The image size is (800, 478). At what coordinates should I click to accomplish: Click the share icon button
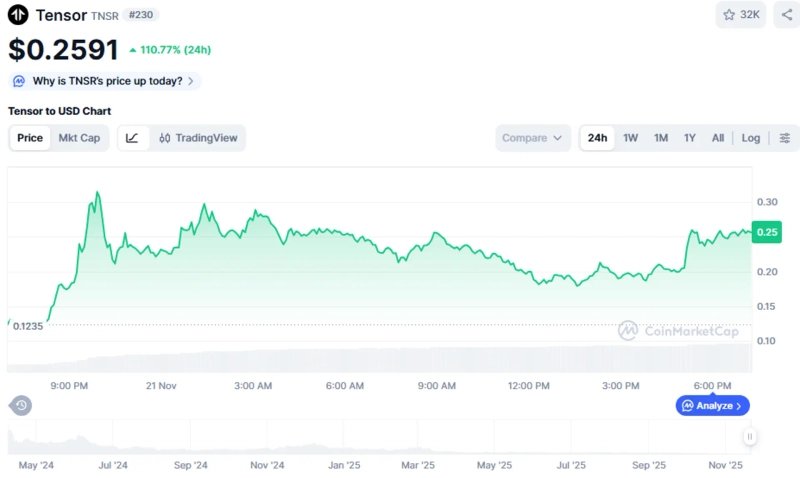[x=786, y=15]
